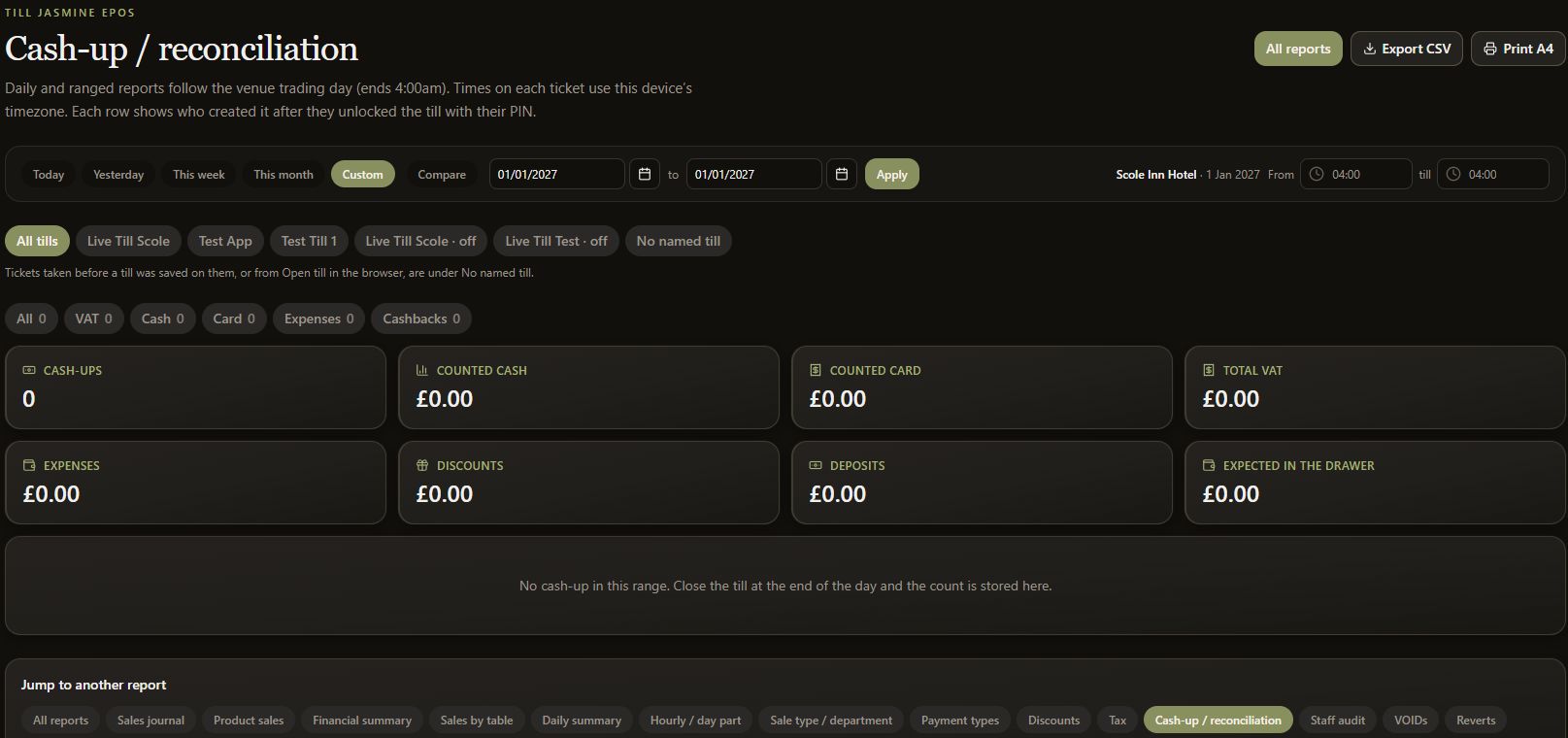Filter by Test Till 1
Image resolution: width=1568 pixels, height=738 pixels.
click(309, 241)
